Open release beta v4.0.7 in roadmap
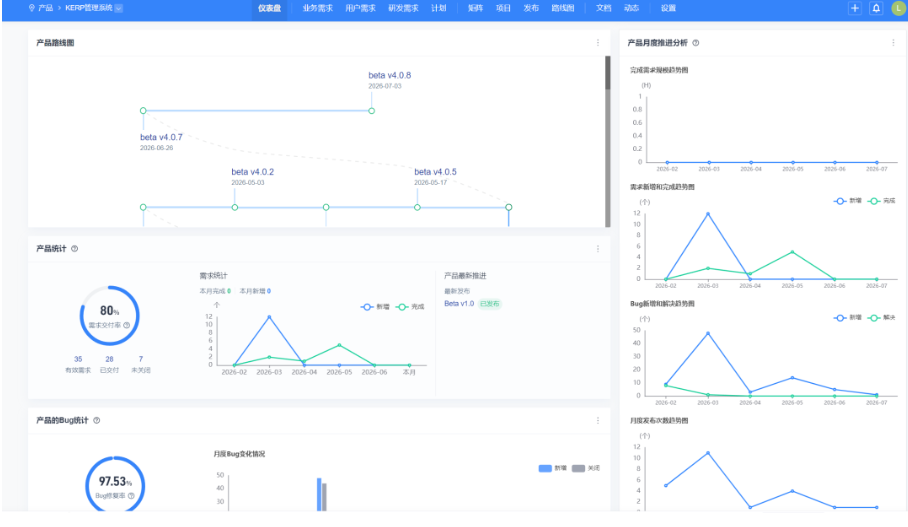The height and width of the screenshot is (527, 908). coord(161,137)
